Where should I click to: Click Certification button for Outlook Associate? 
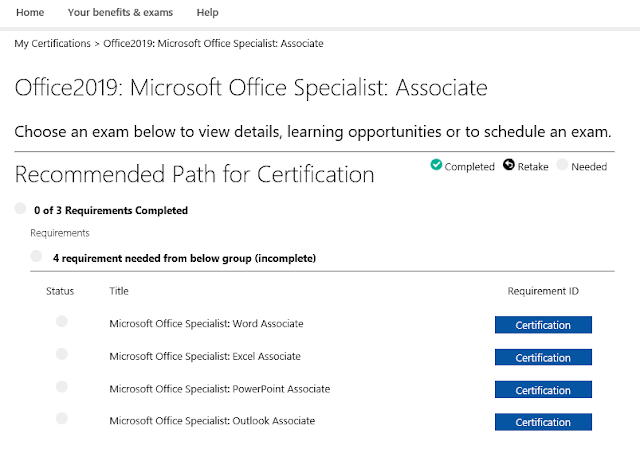click(543, 422)
